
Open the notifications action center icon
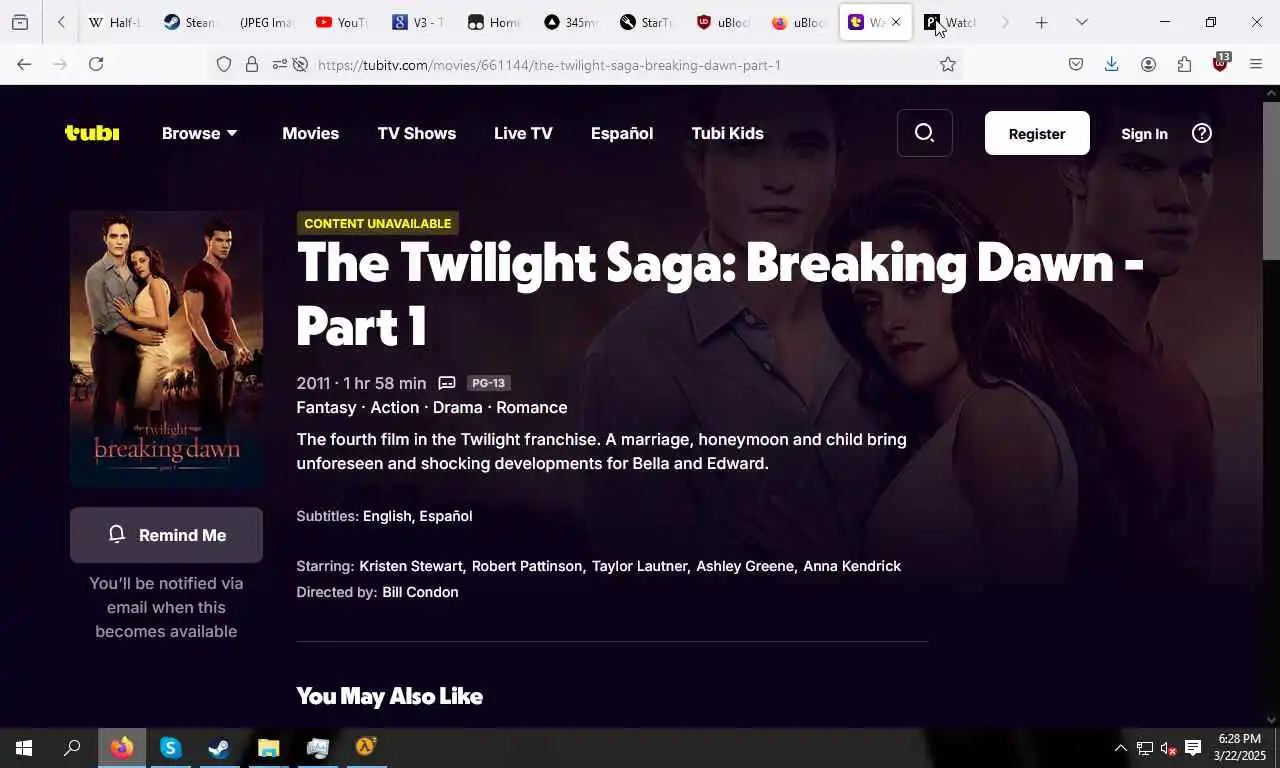coord(1193,748)
